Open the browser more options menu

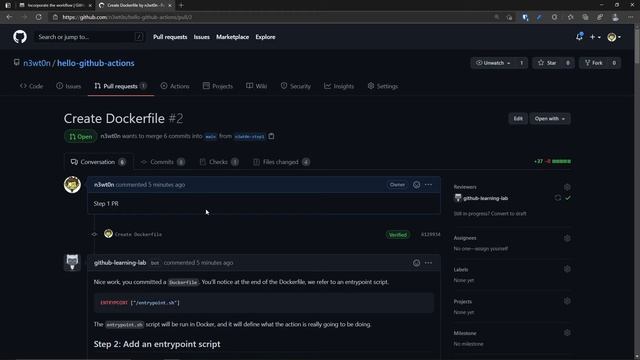click(631, 17)
